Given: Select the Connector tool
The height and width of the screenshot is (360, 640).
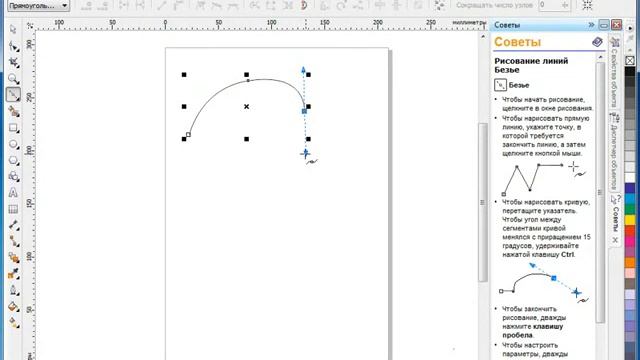Looking at the screenshot, I should 13,241.
